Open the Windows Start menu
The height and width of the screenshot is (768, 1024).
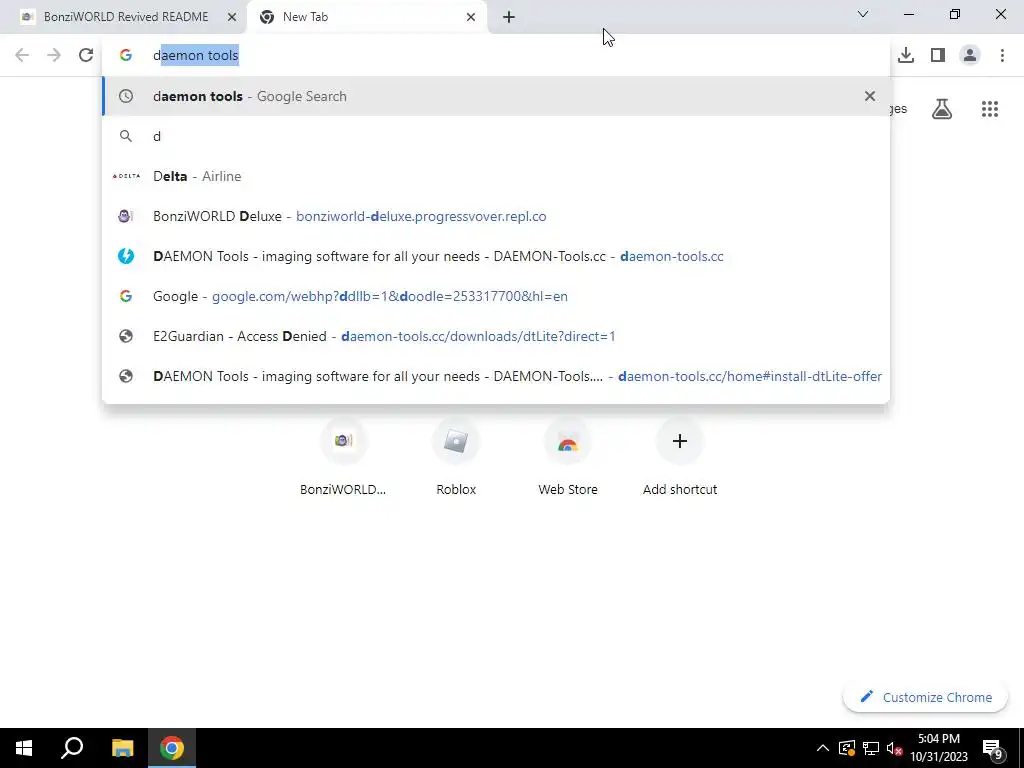[24, 748]
